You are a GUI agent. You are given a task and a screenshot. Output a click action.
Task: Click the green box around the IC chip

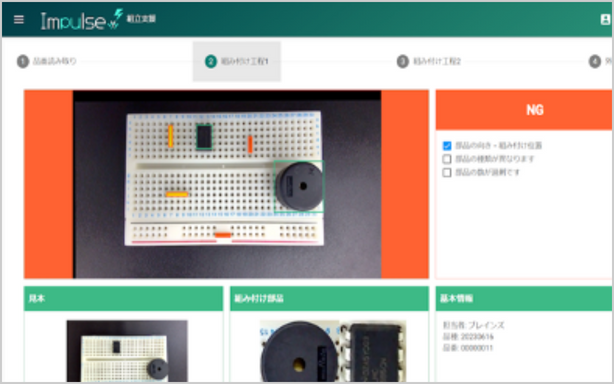tap(204, 137)
